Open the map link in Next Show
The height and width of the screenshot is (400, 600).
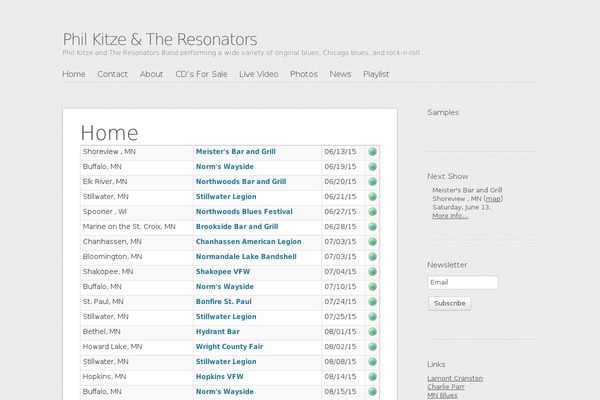coord(493,199)
